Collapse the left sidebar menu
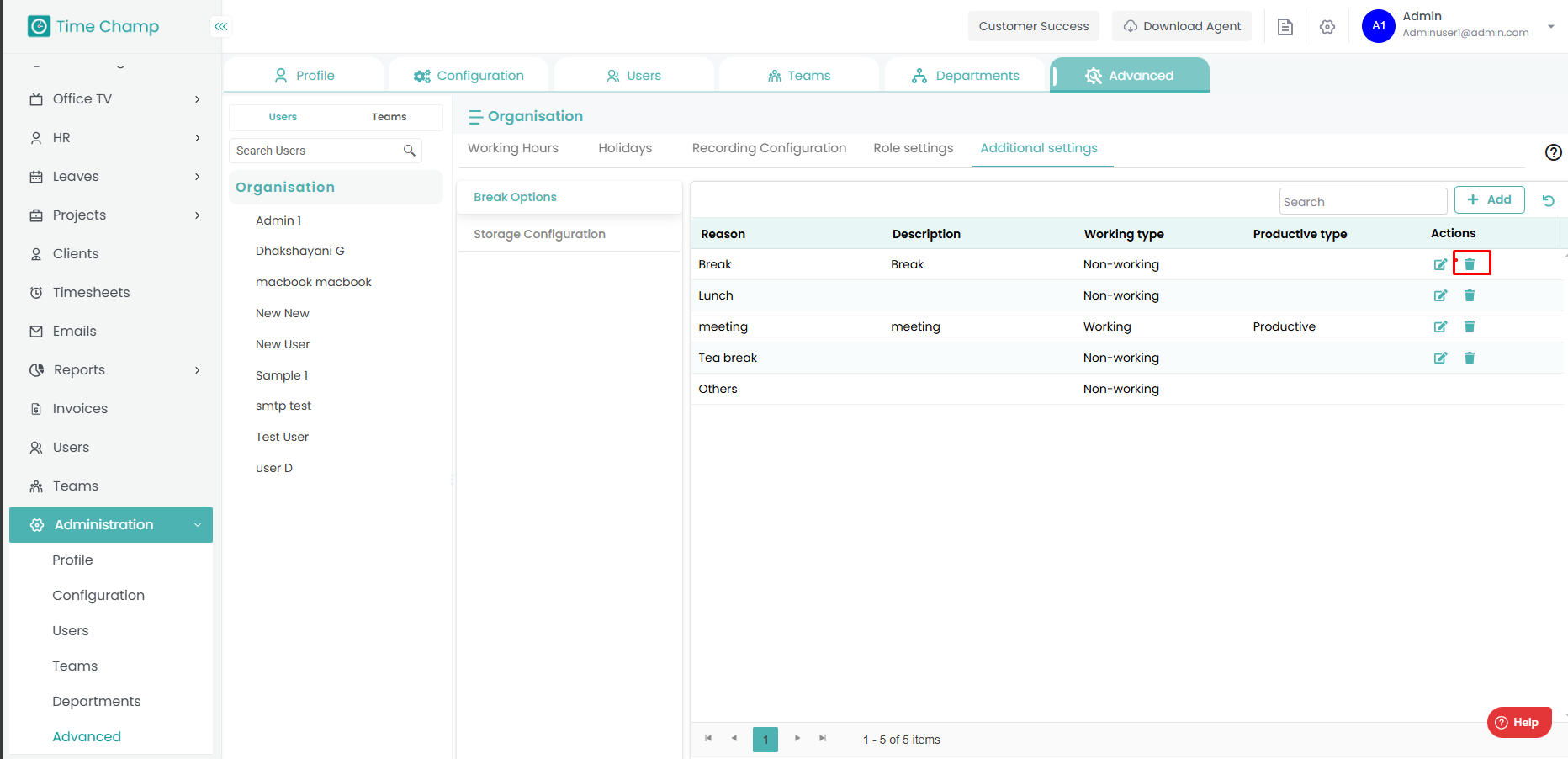 pyautogui.click(x=220, y=27)
